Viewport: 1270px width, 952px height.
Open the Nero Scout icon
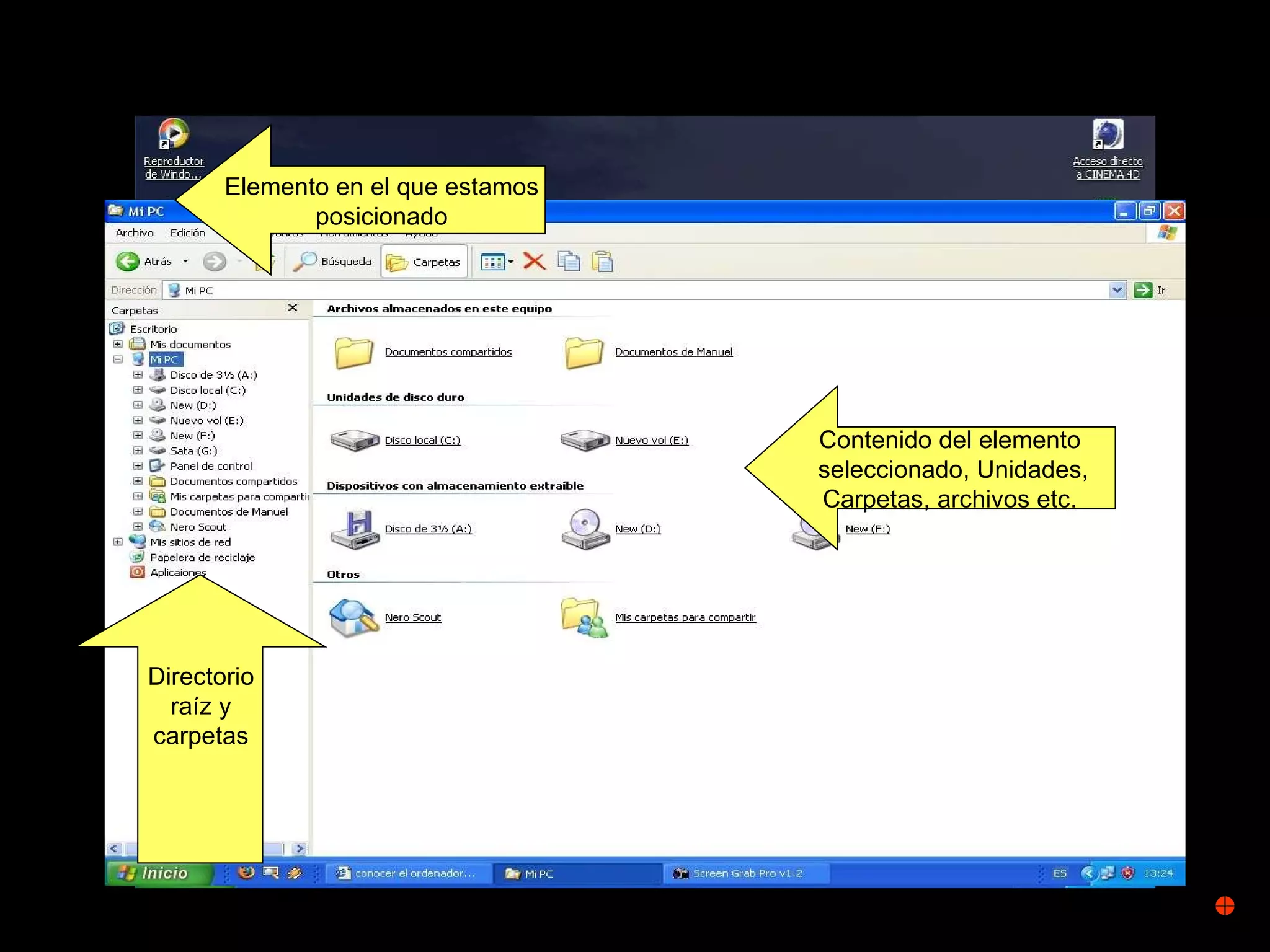pos(353,617)
